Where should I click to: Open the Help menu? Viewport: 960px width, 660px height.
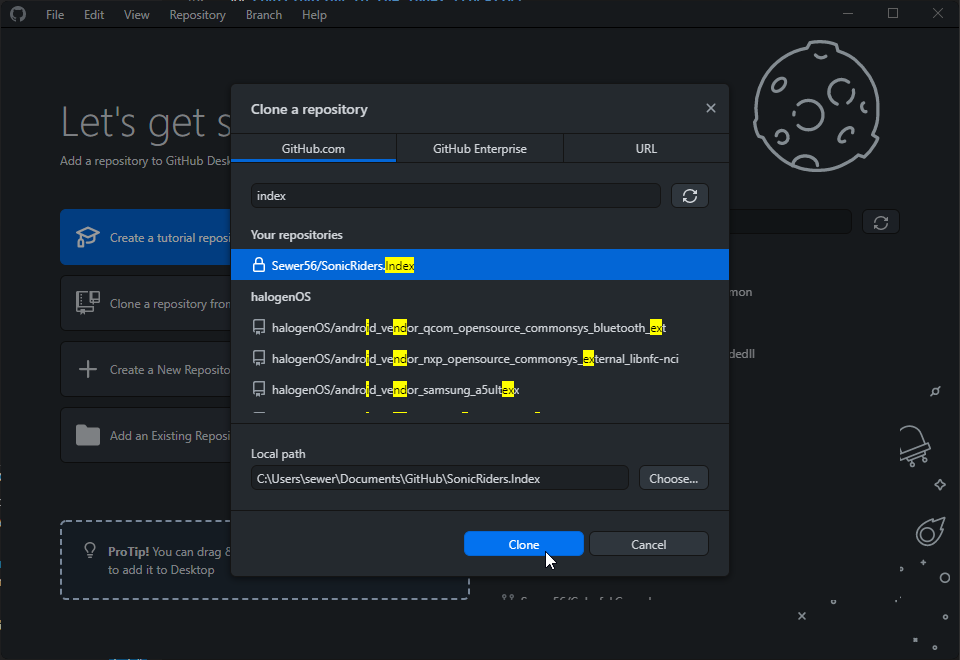point(314,15)
